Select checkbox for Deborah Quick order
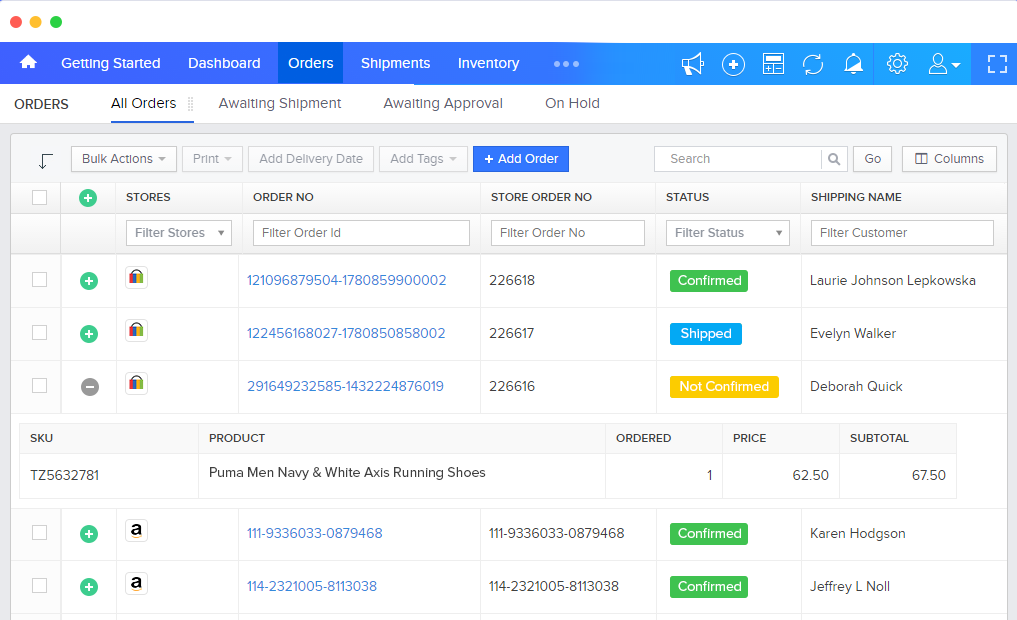1017x620 pixels. click(x=40, y=385)
